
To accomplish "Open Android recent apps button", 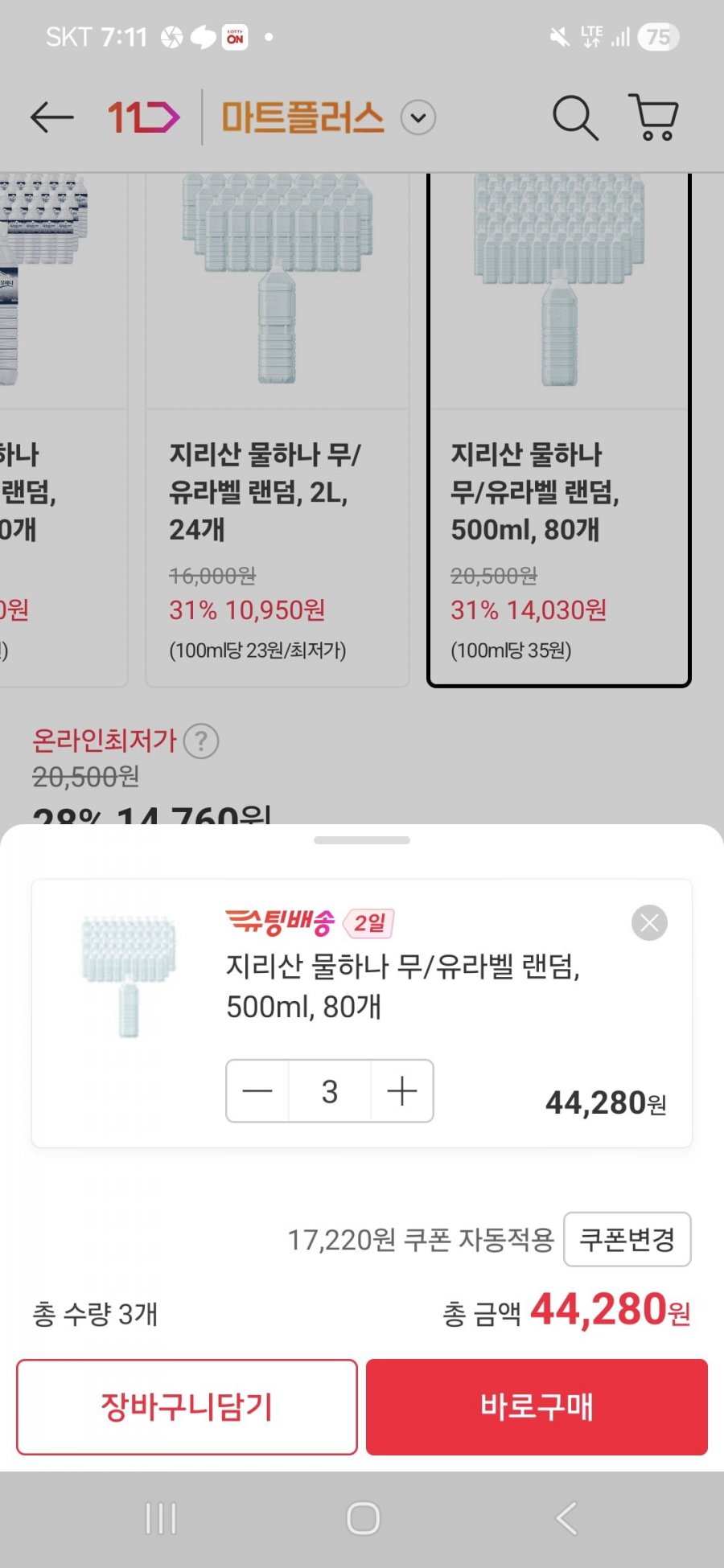I will point(161,1519).
